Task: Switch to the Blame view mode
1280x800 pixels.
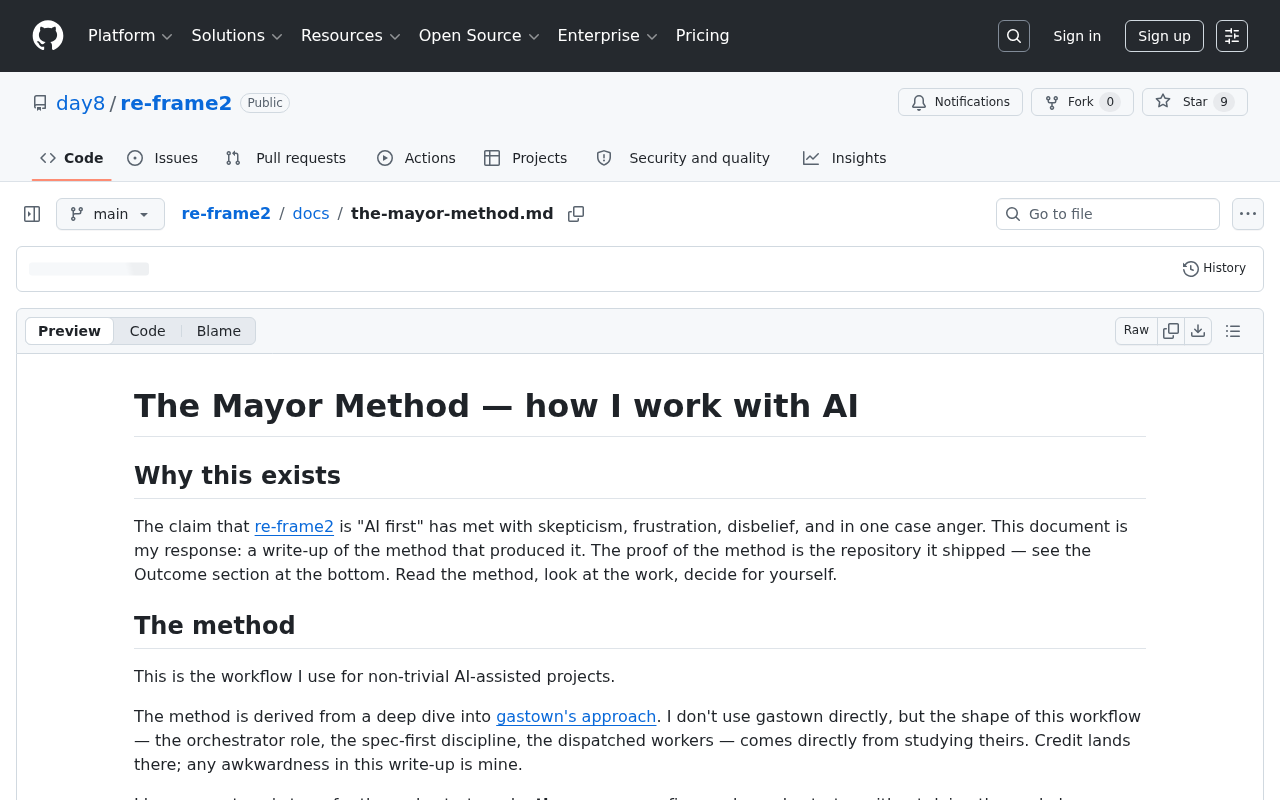Action: click(219, 331)
